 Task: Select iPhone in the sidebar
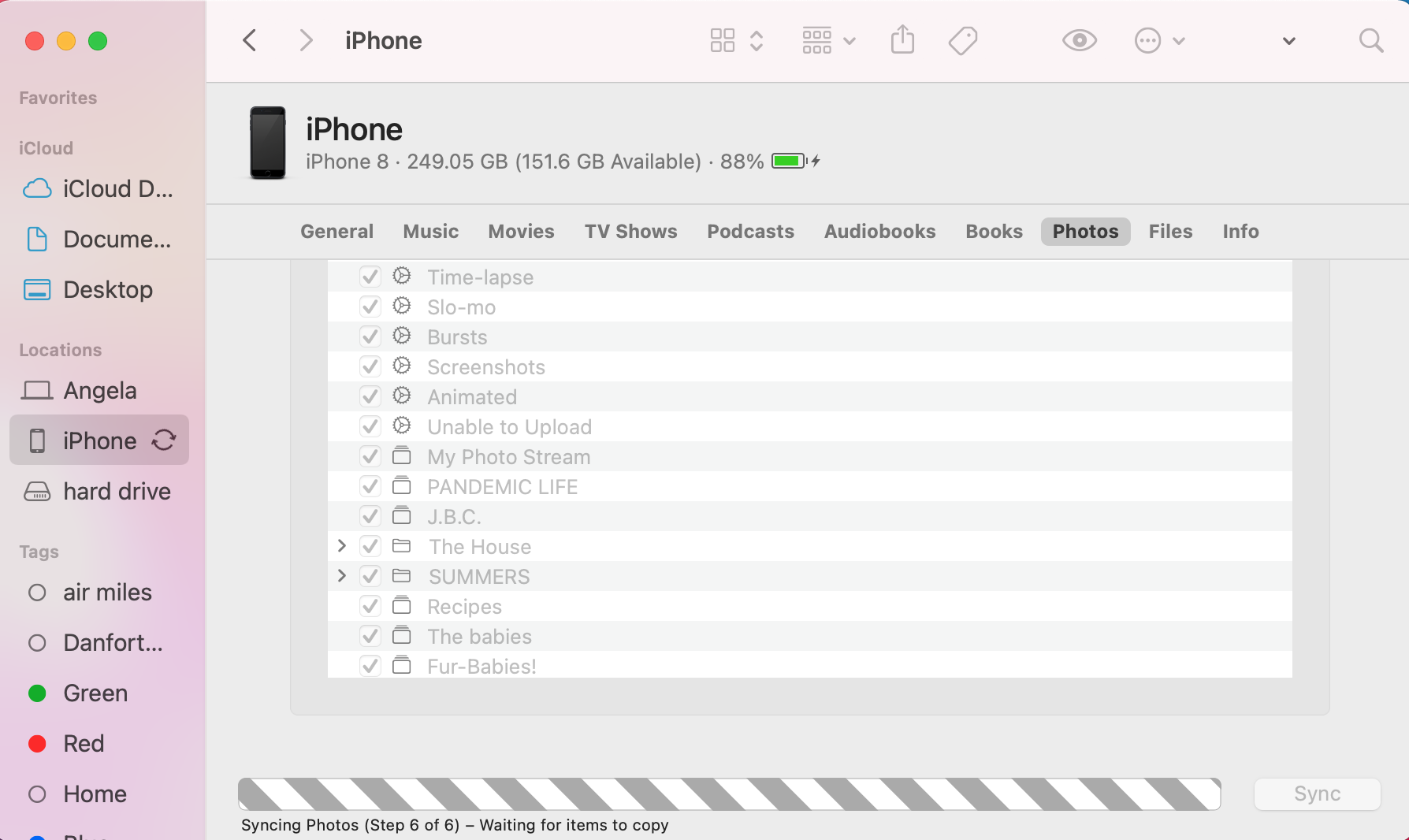(99, 440)
